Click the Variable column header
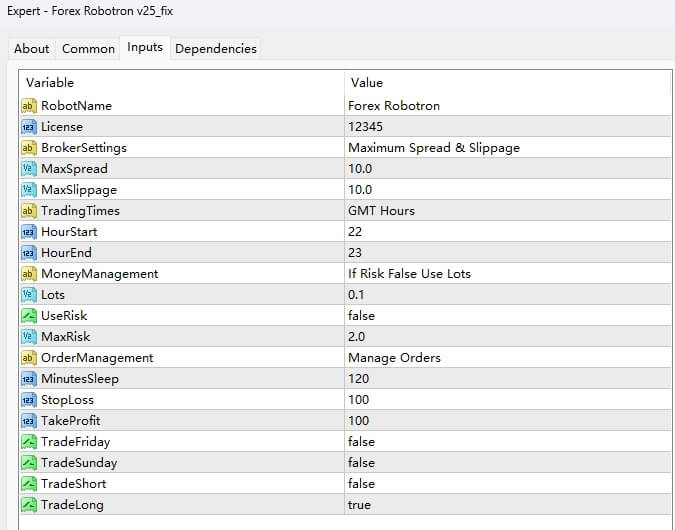Screen dimensions: 675x530 point(180,82)
